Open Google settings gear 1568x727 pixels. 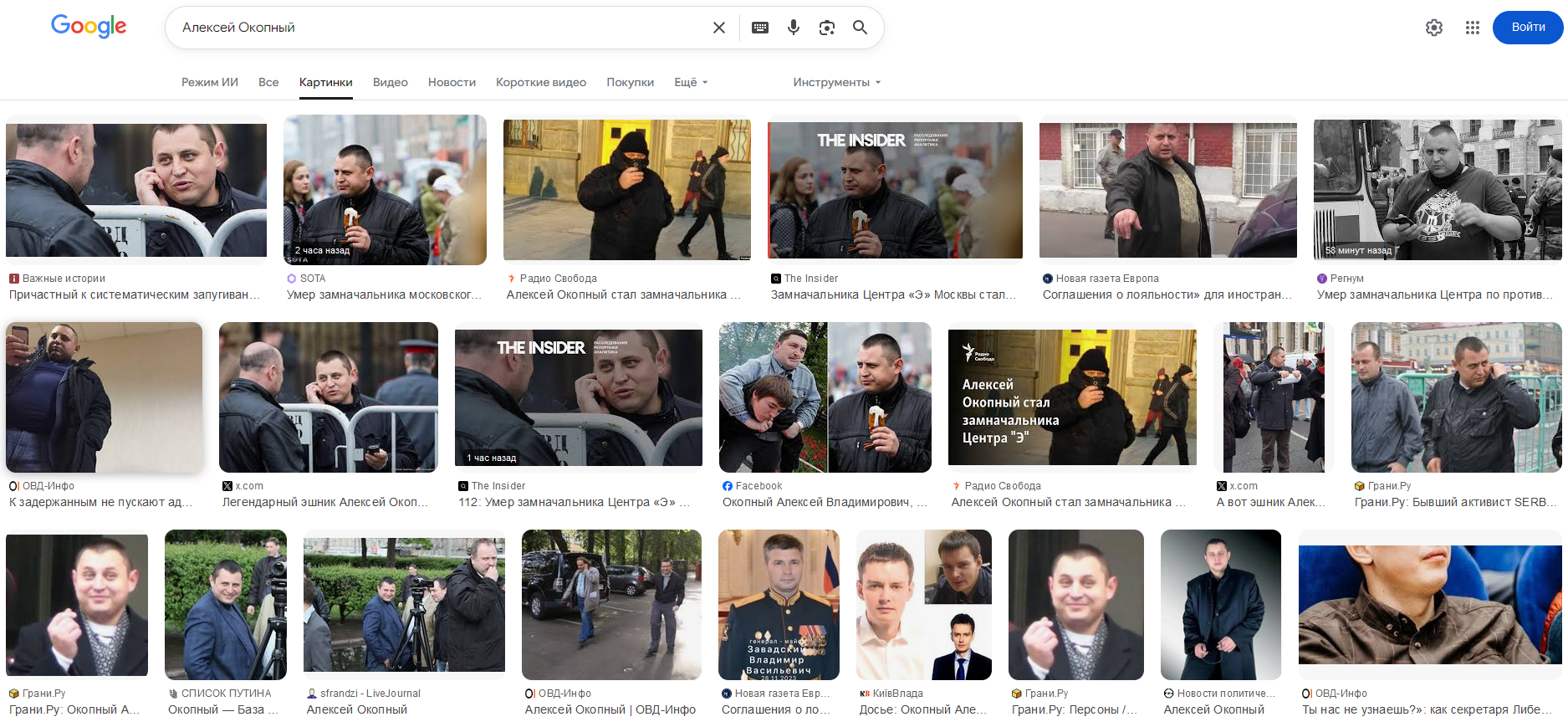pyautogui.click(x=1433, y=28)
